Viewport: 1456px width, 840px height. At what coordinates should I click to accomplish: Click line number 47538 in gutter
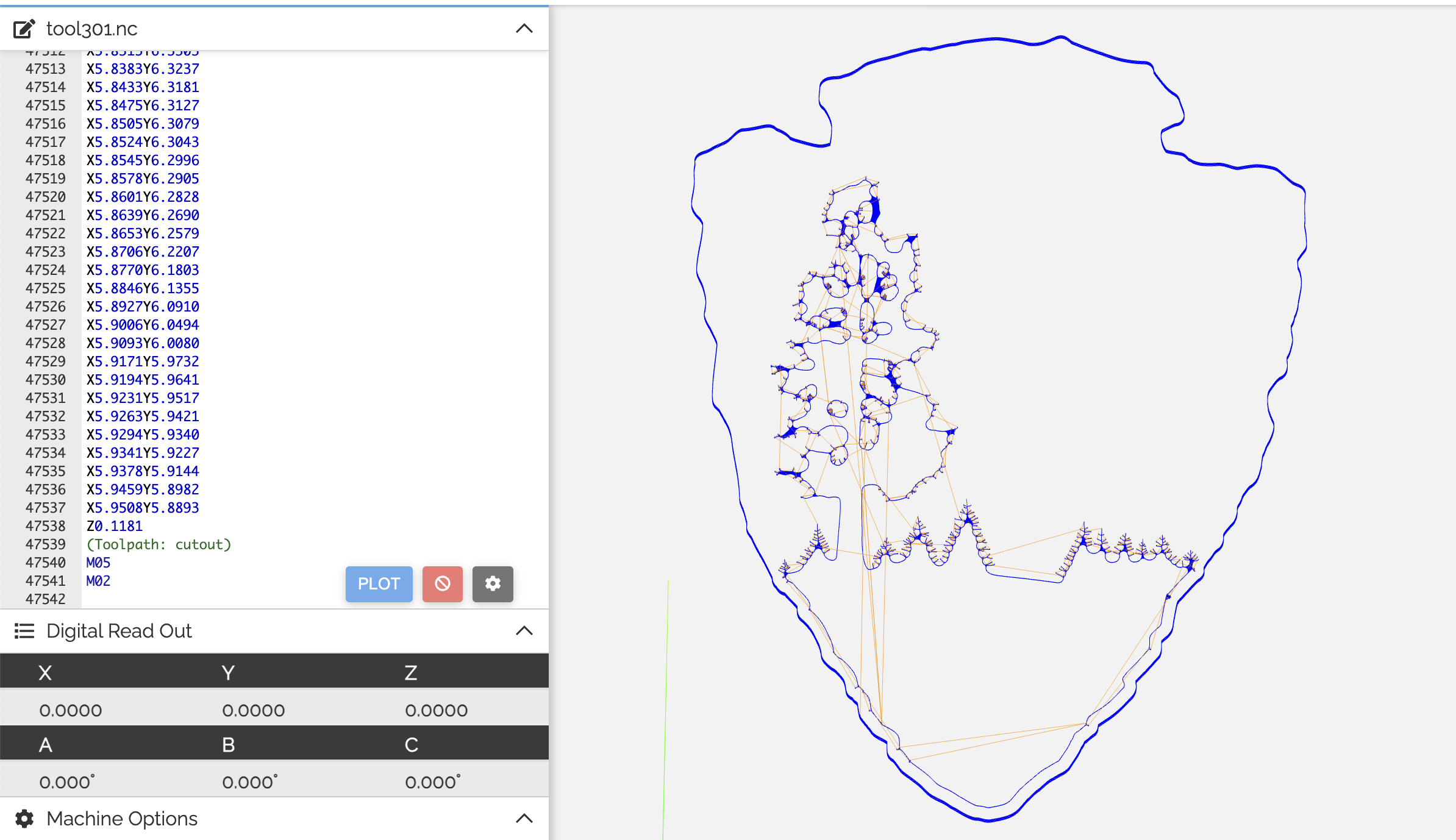(45, 526)
